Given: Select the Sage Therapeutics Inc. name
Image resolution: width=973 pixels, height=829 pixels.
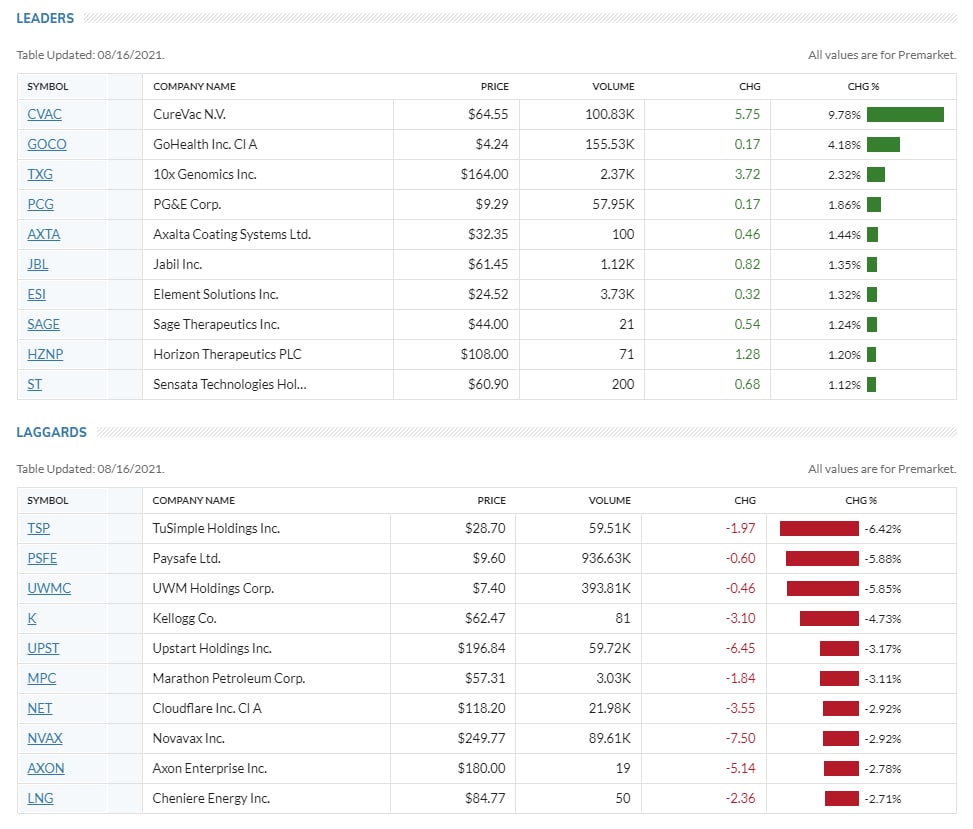Looking at the screenshot, I should pos(217,324).
